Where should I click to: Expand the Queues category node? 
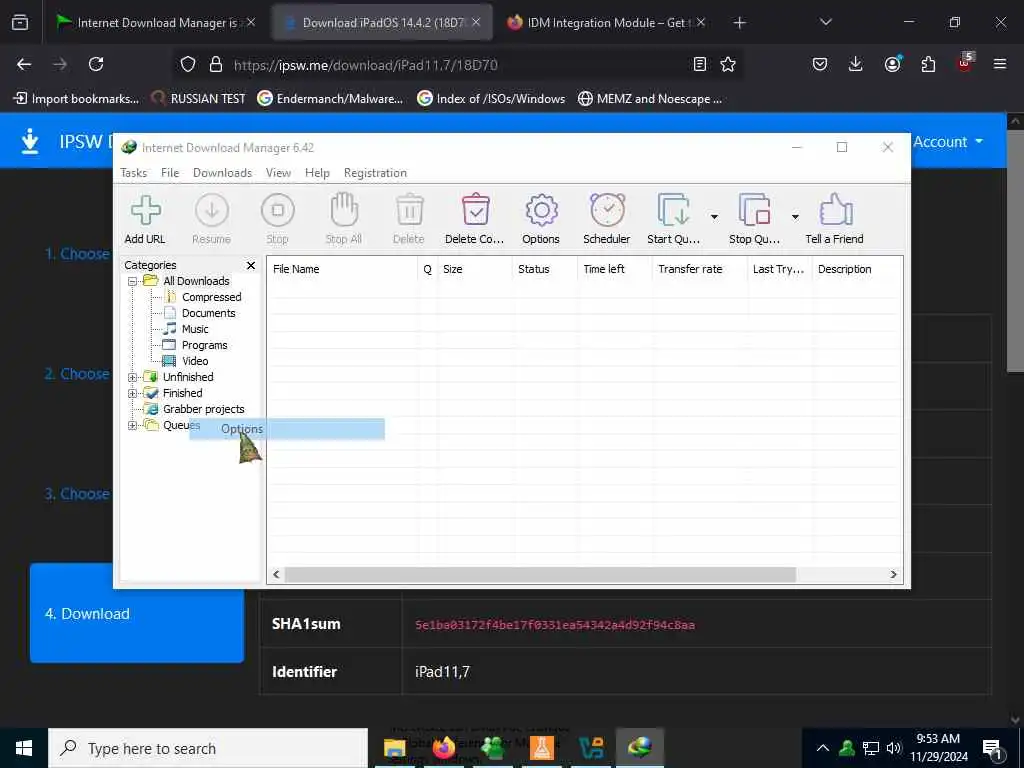[x=133, y=426]
